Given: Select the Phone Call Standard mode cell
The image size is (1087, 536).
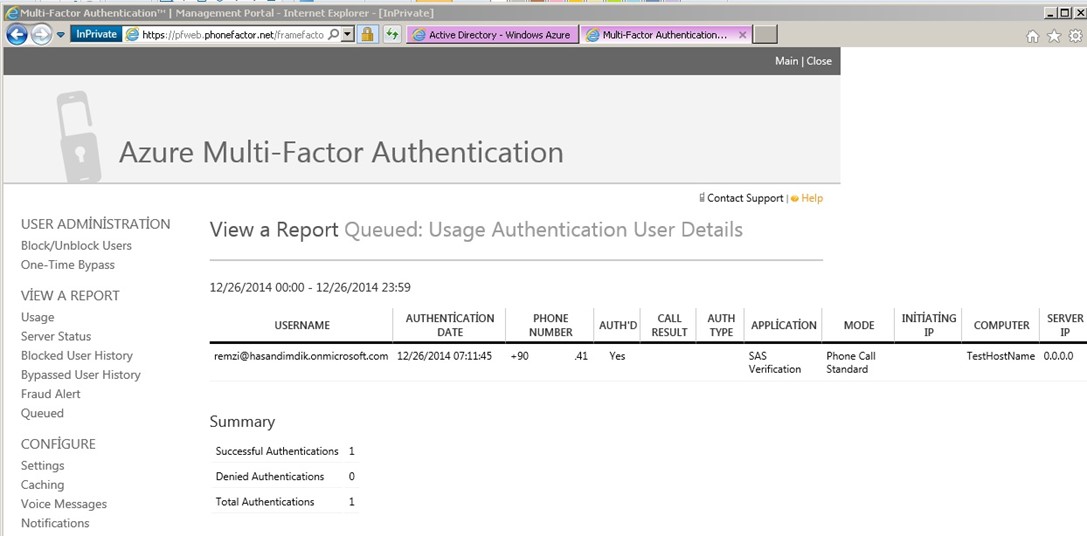Looking at the screenshot, I should [x=851, y=363].
